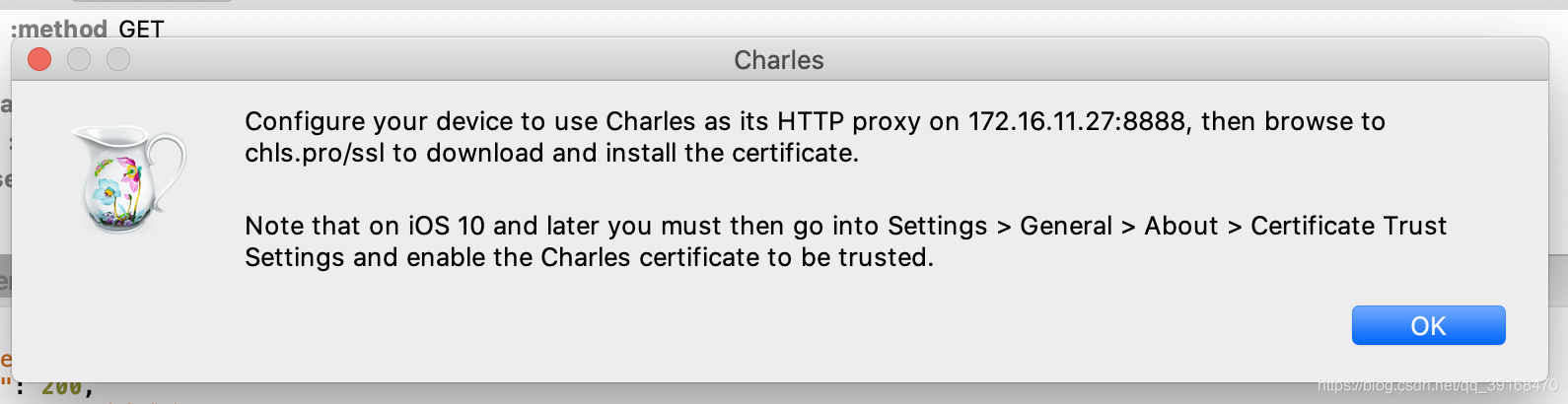The width and height of the screenshot is (1568, 404).
Task: Click the word 'General' in settings path
Action: point(1066,226)
